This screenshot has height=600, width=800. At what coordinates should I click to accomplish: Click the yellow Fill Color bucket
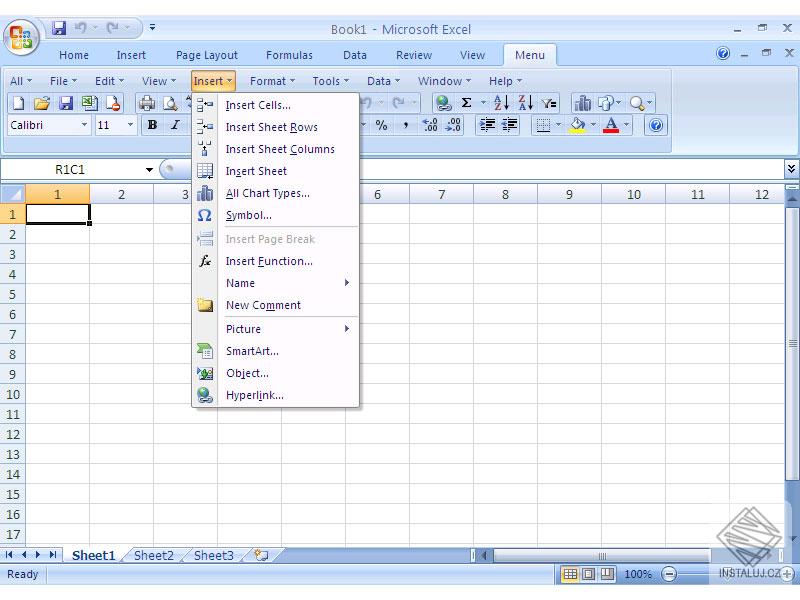click(578, 125)
